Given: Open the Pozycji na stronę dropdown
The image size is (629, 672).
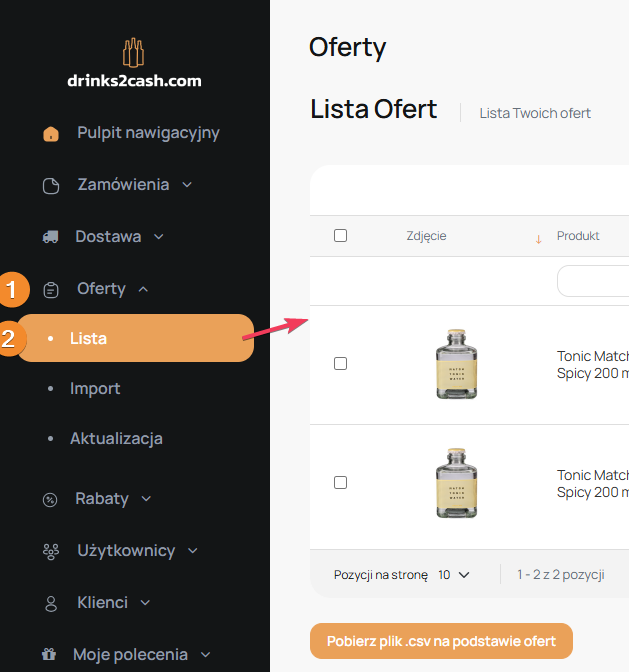Looking at the screenshot, I should [x=454, y=575].
